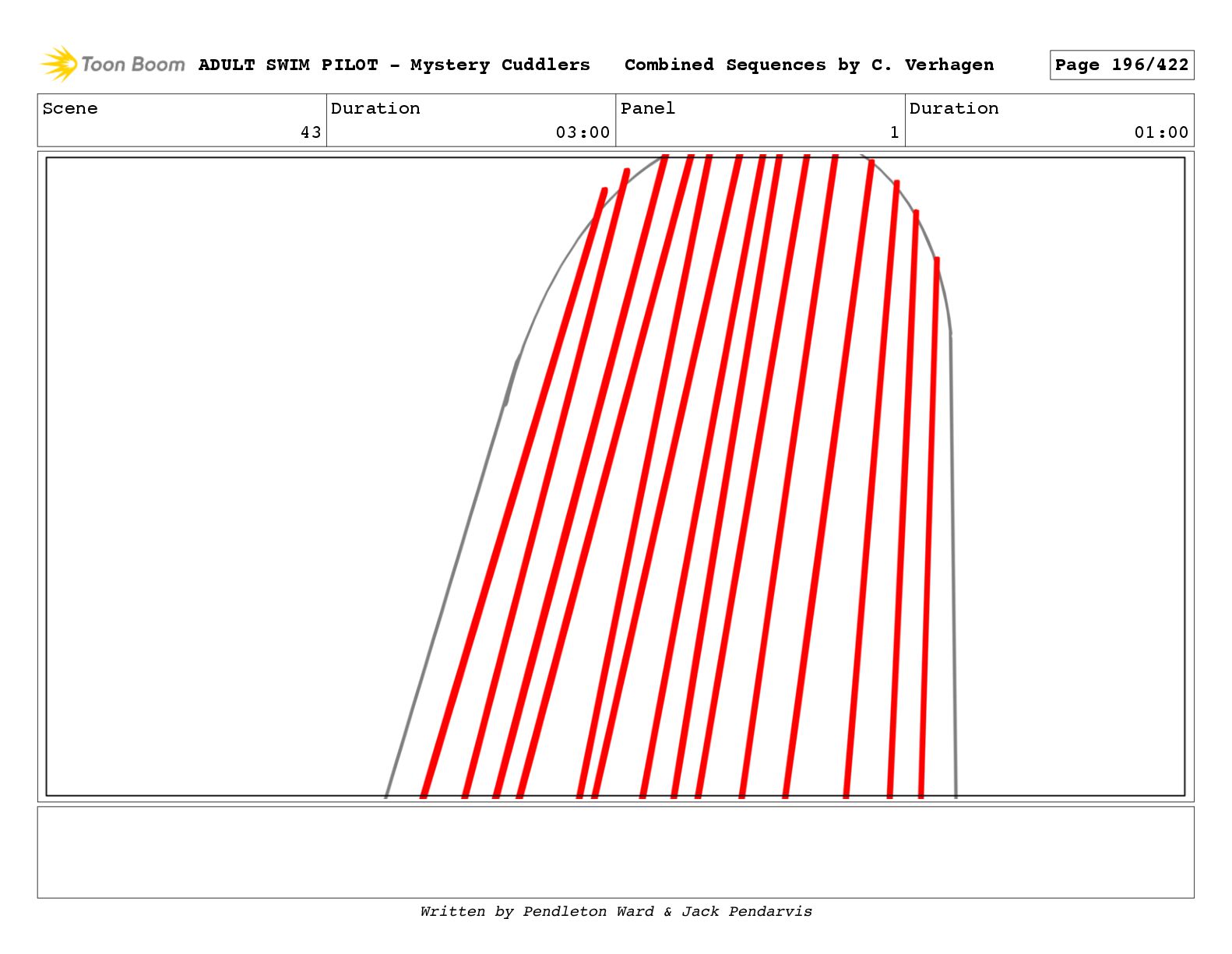
Task: Click 'Combined Sequences by C. Verhagen' text
Action: click(x=809, y=65)
